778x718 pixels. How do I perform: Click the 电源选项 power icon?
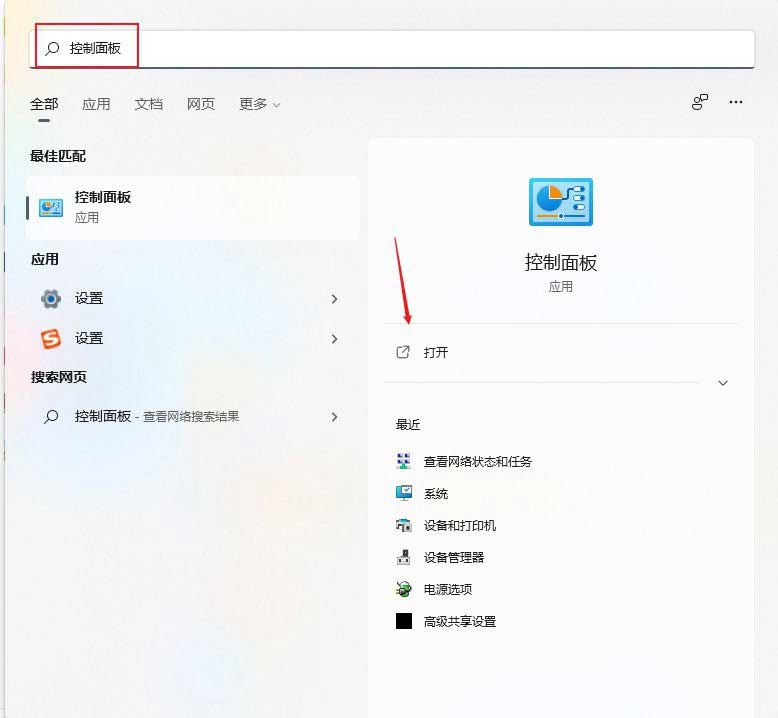tap(403, 589)
